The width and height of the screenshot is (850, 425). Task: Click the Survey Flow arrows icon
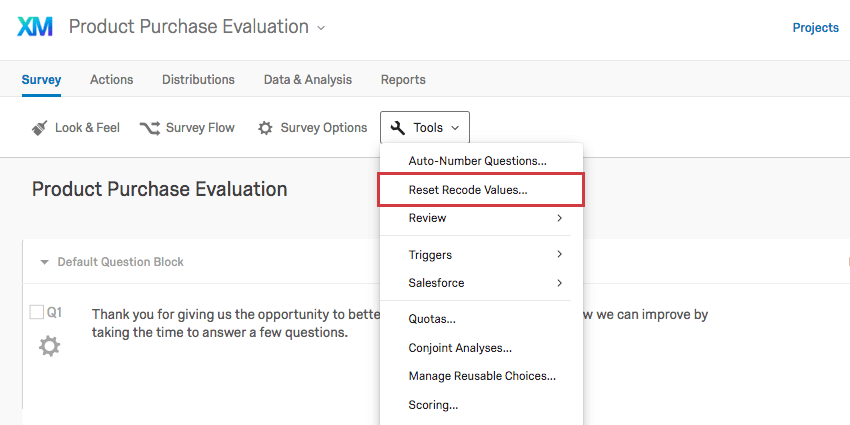coord(149,128)
